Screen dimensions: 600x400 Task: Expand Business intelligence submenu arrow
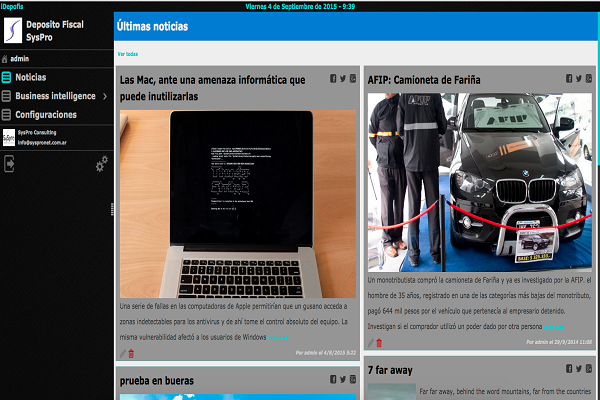tap(105, 96)
